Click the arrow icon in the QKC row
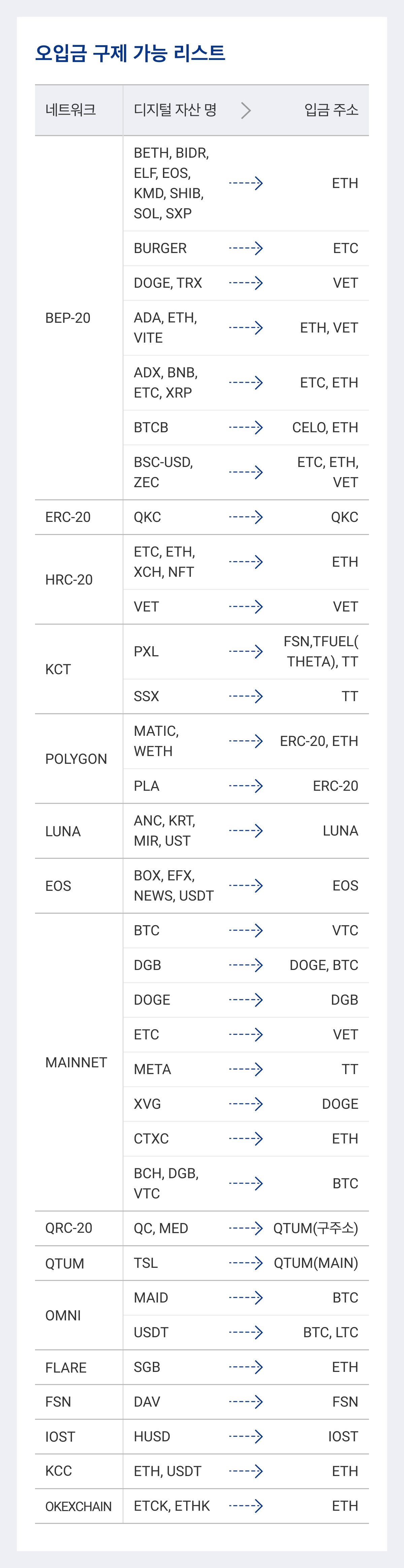 pos(246,517)
